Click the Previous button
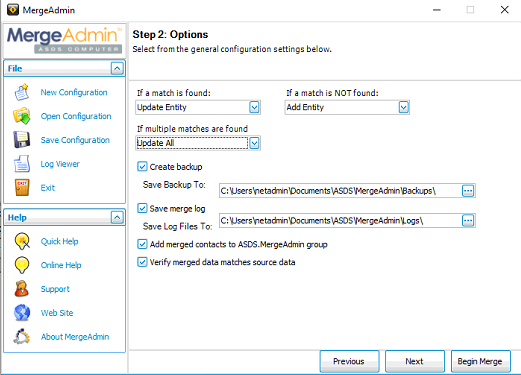The height and width of the screenshot is (375, 521). tap(349, 361)
